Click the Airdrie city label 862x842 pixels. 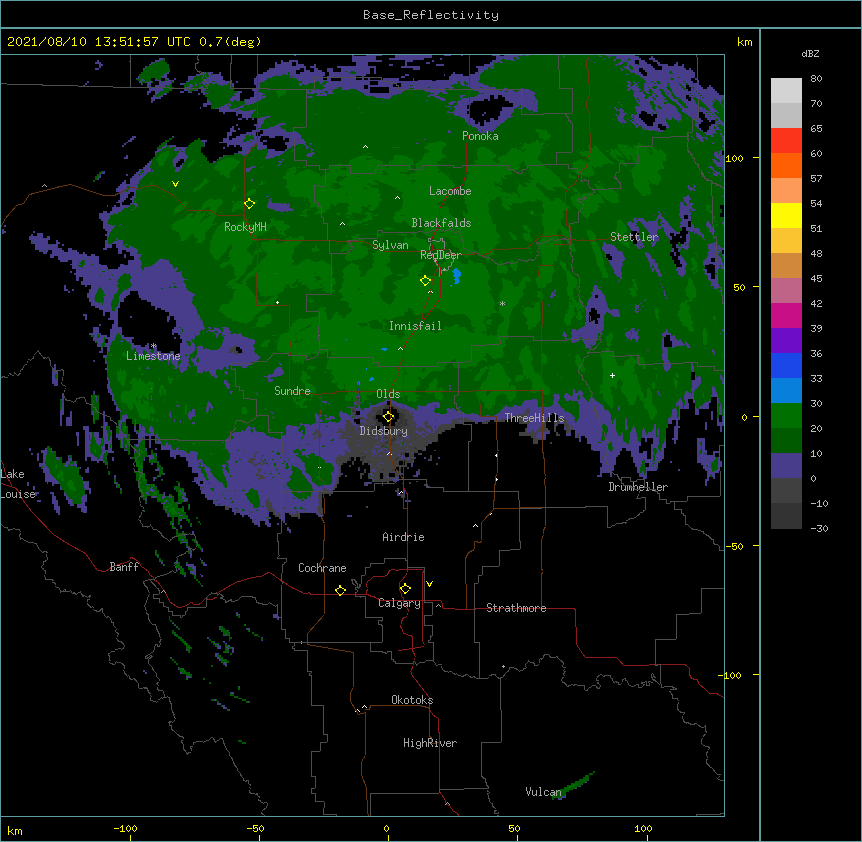pyautogui.click(x=404, y=537)
